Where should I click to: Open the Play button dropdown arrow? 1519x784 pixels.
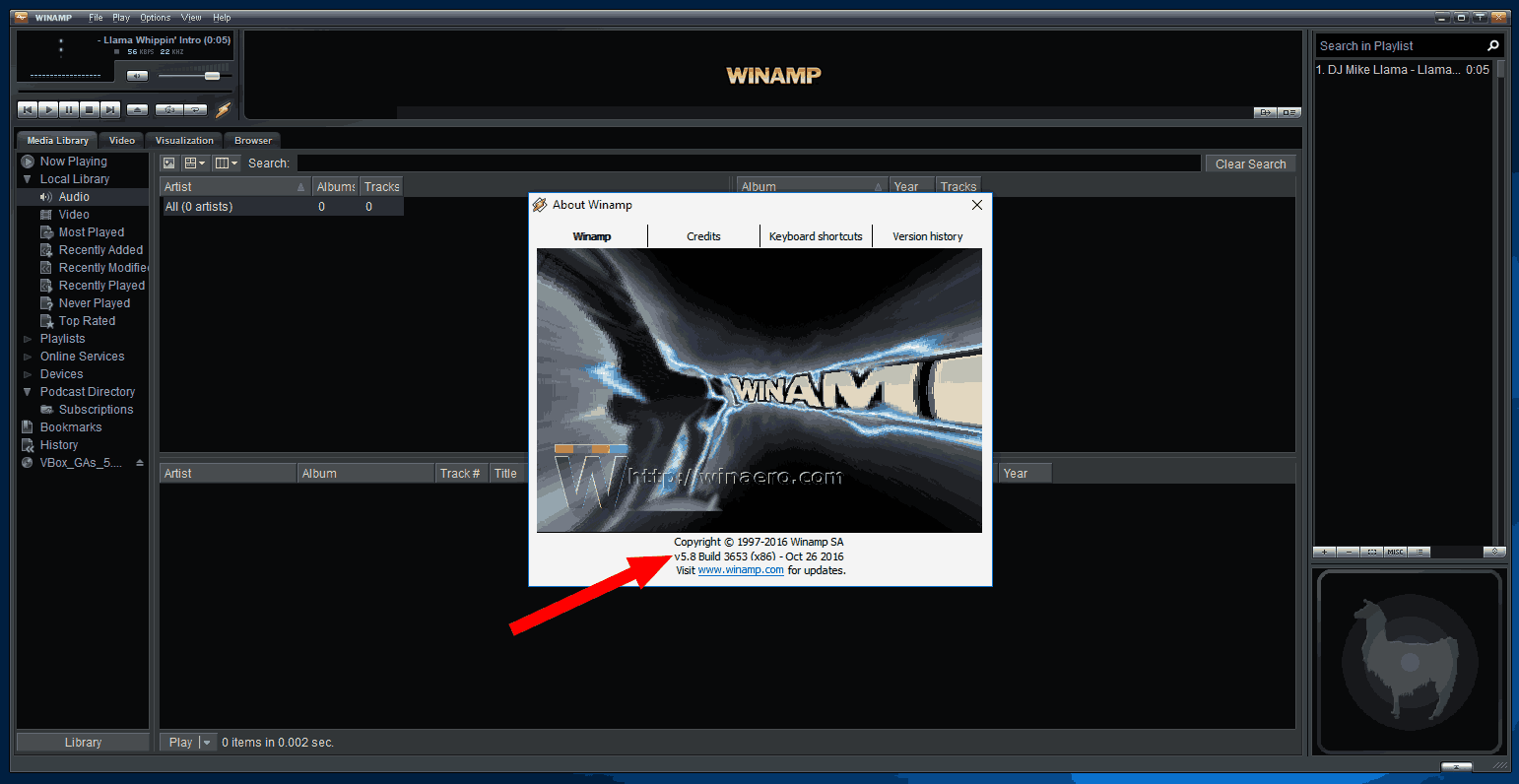coord(207,743)
